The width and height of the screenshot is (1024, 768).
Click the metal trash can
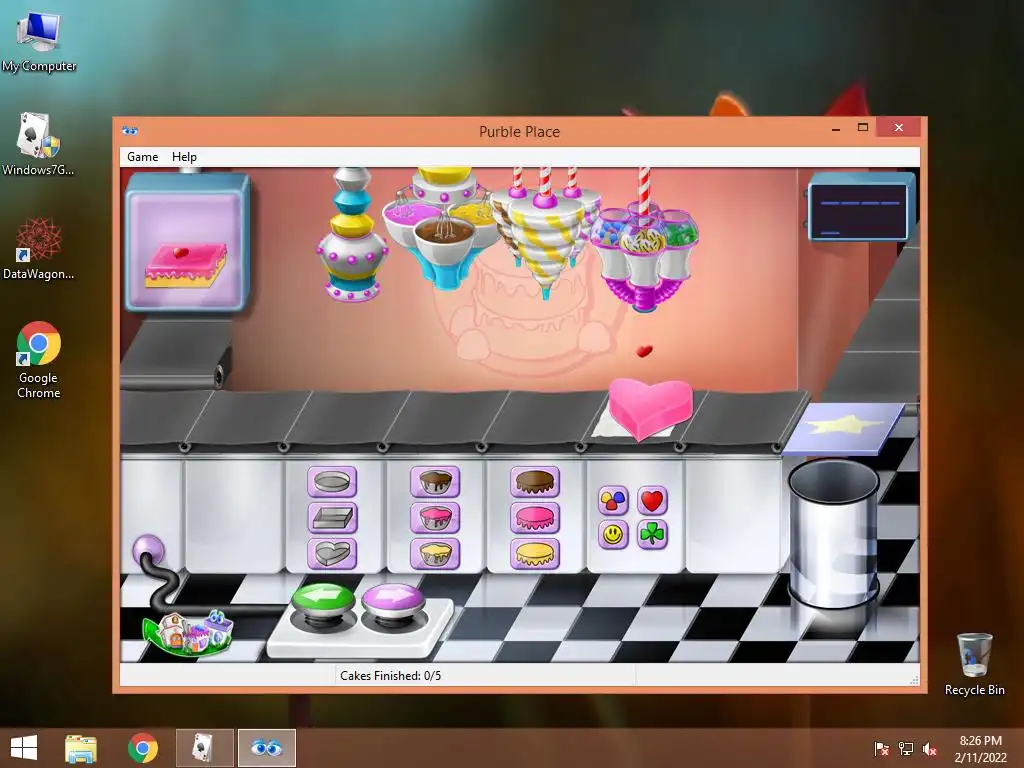[x=833, y=533]
